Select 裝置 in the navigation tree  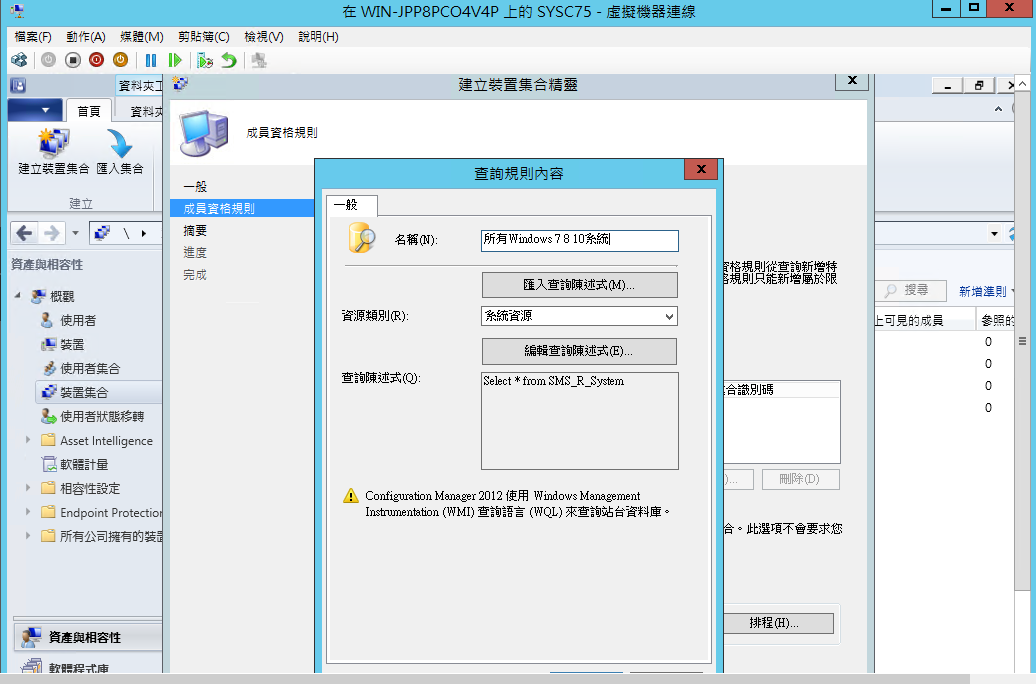72,344
